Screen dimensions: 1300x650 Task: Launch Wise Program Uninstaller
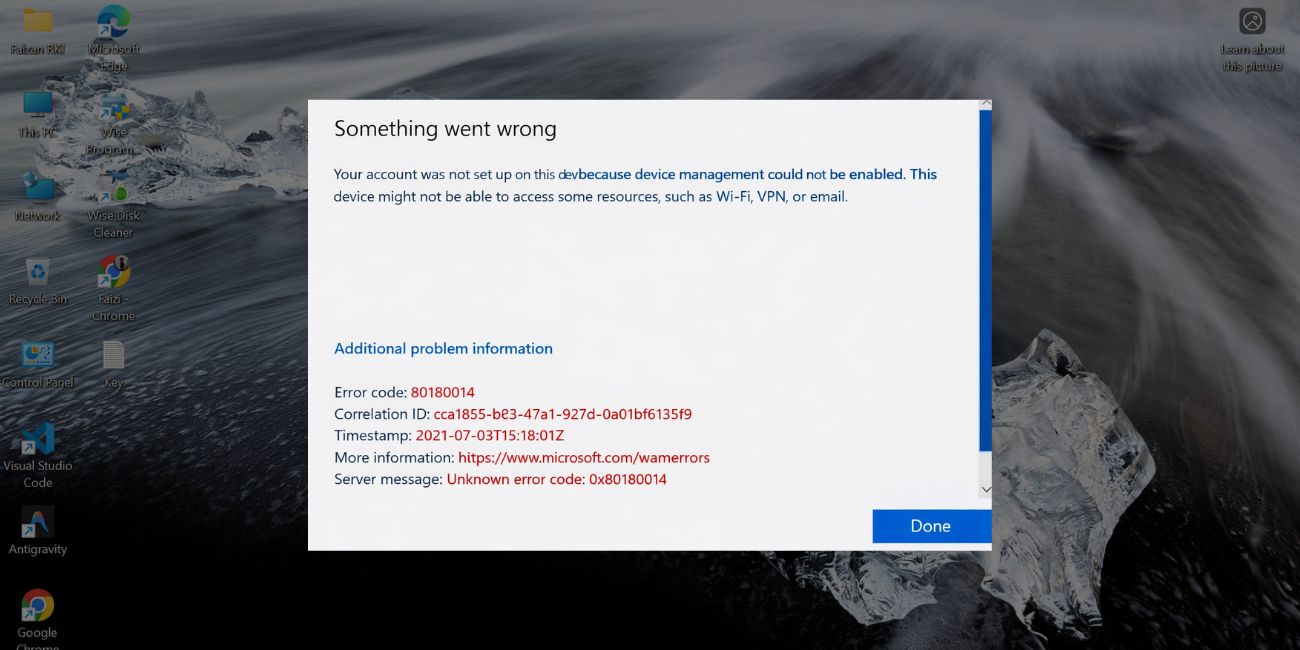click(112, 110)
